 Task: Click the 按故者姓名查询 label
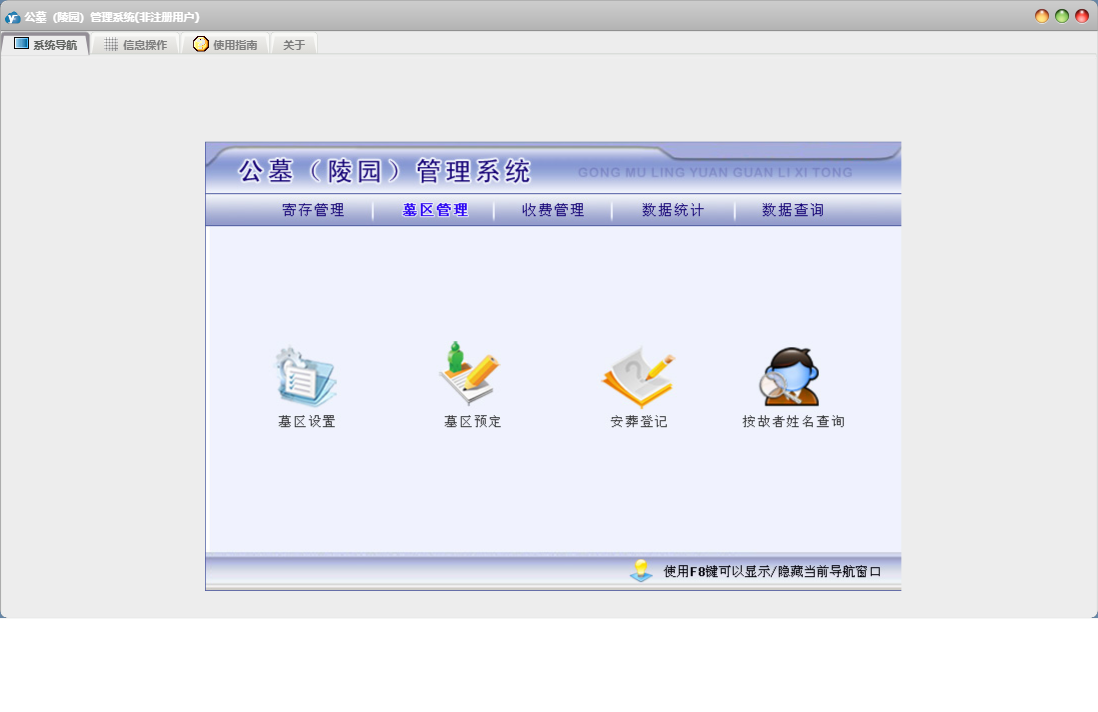pyautogui.click(x=793, y=421)
